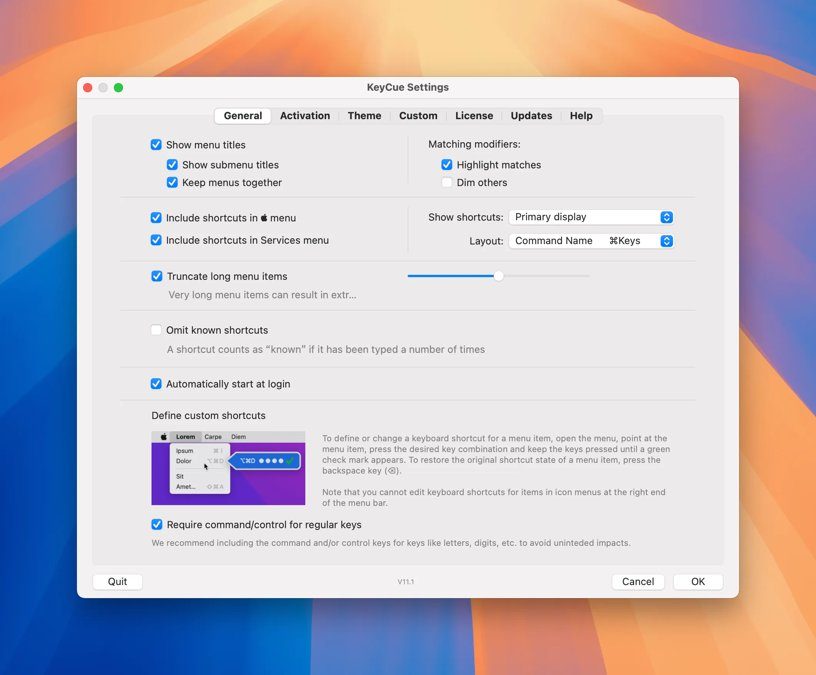Open the Show shortcuts Primary display dropdown
This screenshot has width=816, height=675.
tap(591, 217)
